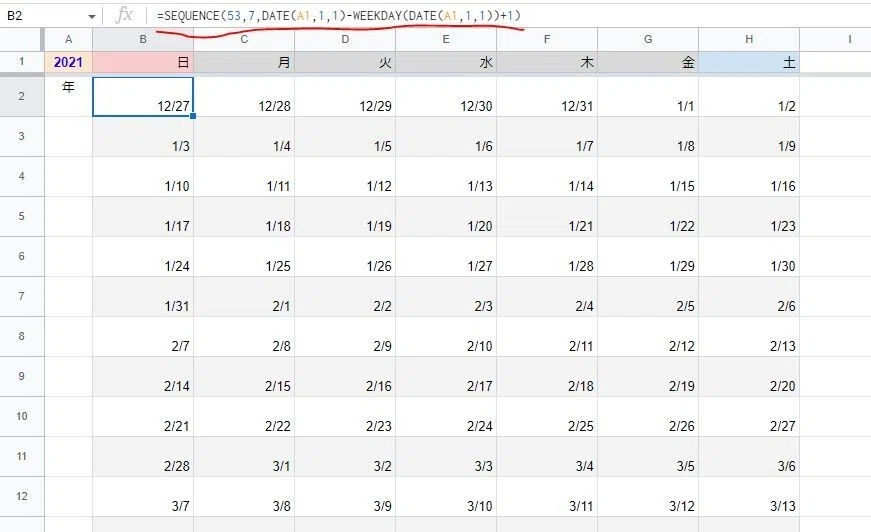Select the cell showing 1/1
Screen dimensions: 871x532
point(648,97)
